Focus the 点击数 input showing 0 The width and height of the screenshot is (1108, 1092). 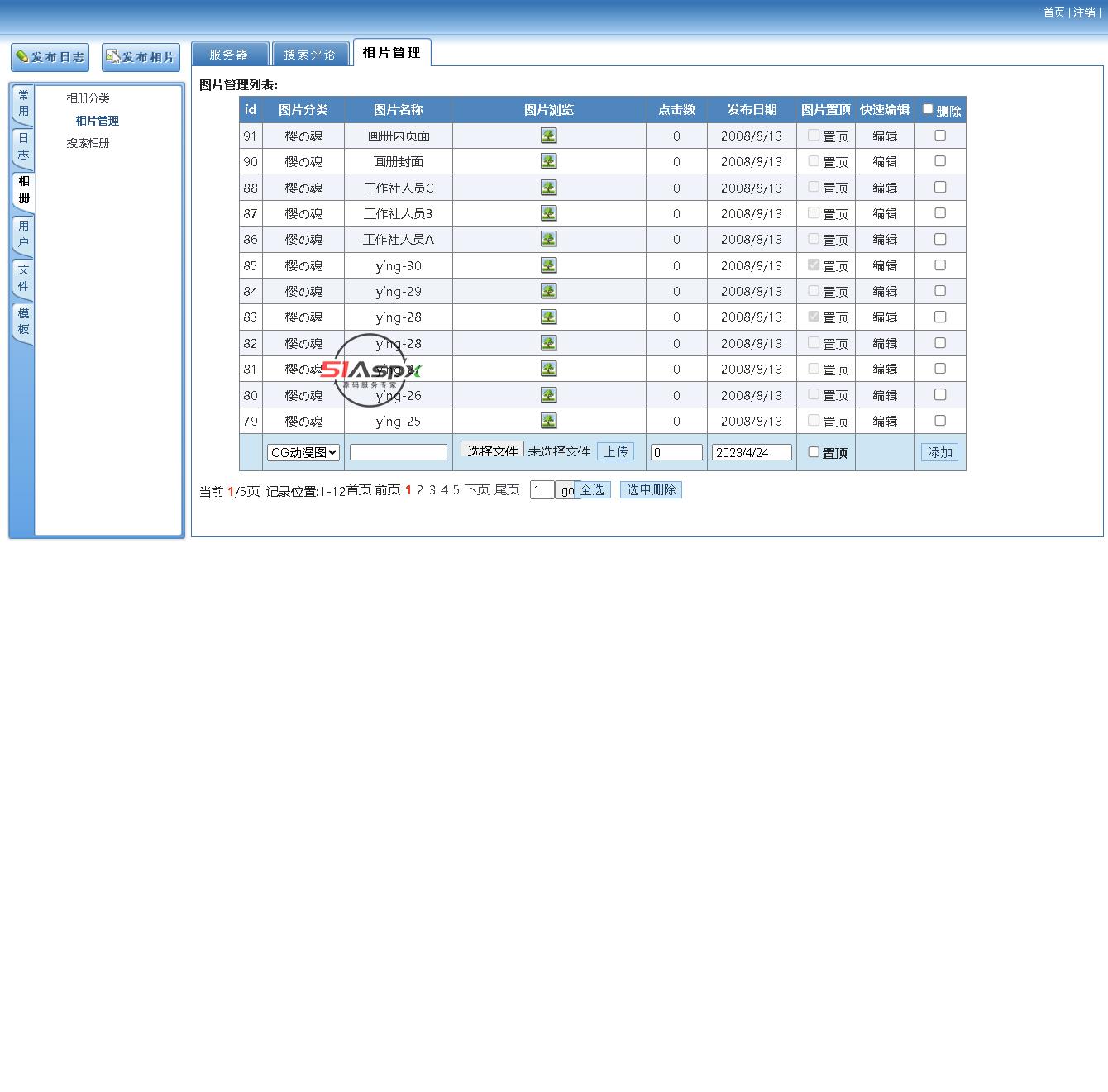click(676, 452)
